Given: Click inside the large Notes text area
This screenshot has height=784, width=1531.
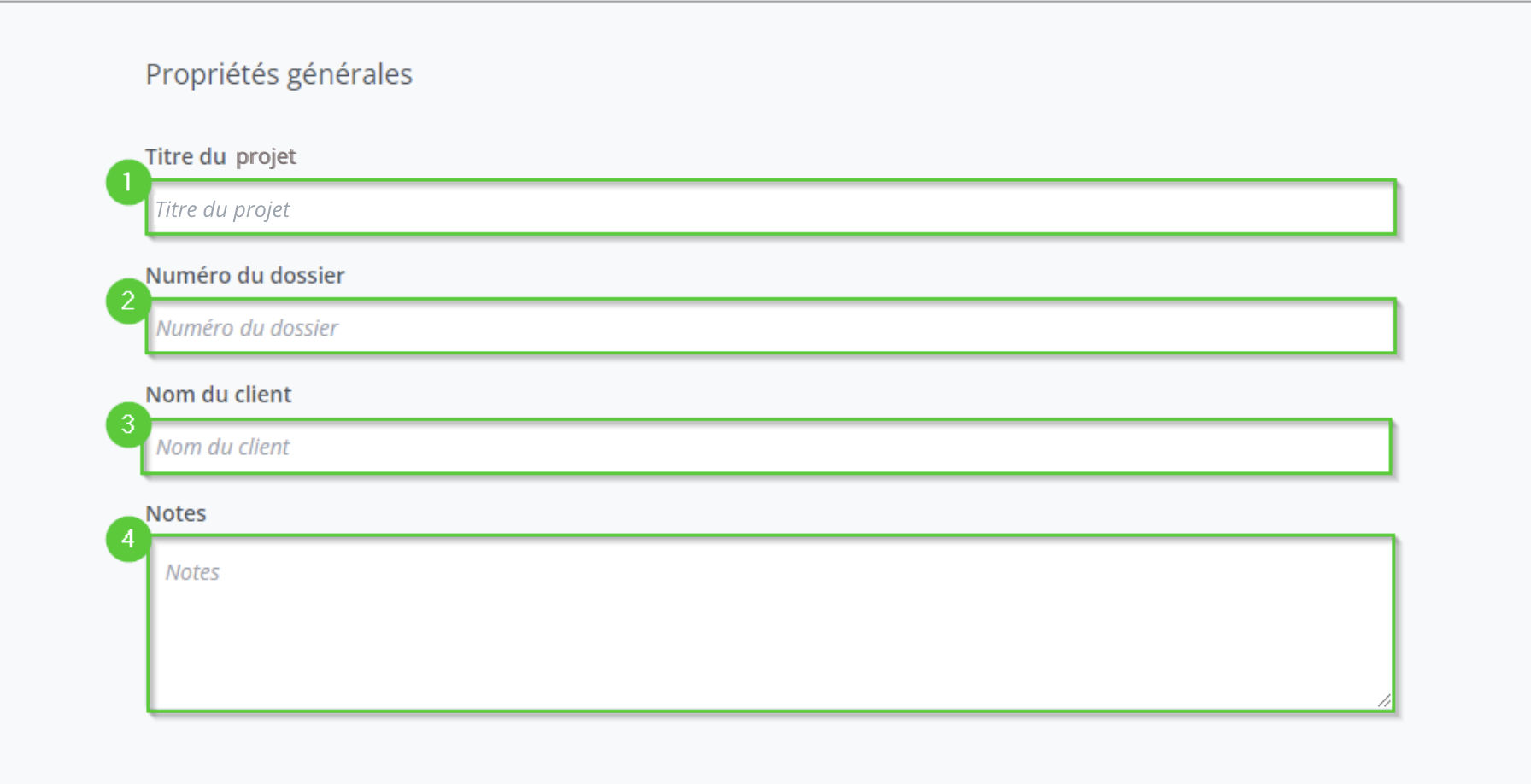Looking at the screenshot, I should (x=771, y=623).
